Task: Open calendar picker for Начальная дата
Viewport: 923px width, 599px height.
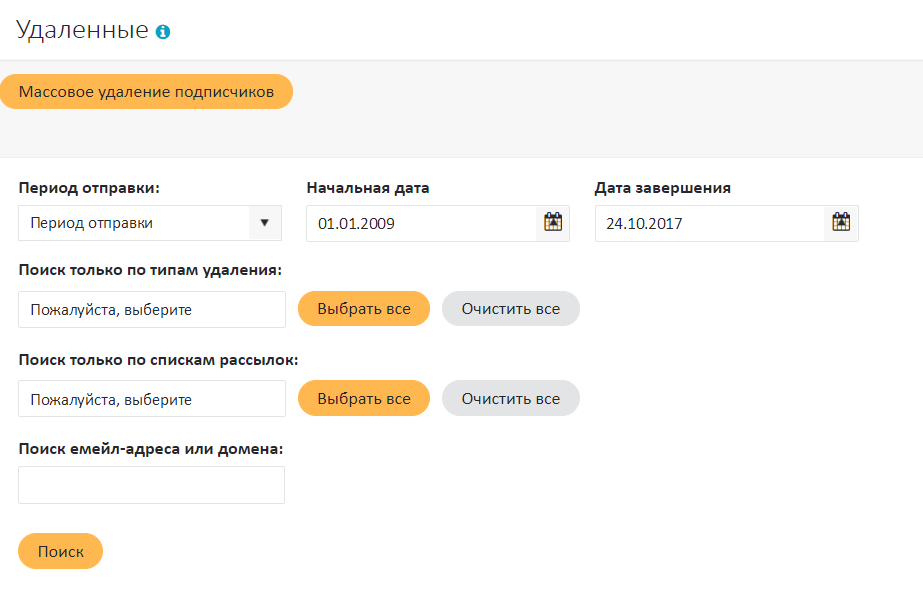Action: [553, 223]
